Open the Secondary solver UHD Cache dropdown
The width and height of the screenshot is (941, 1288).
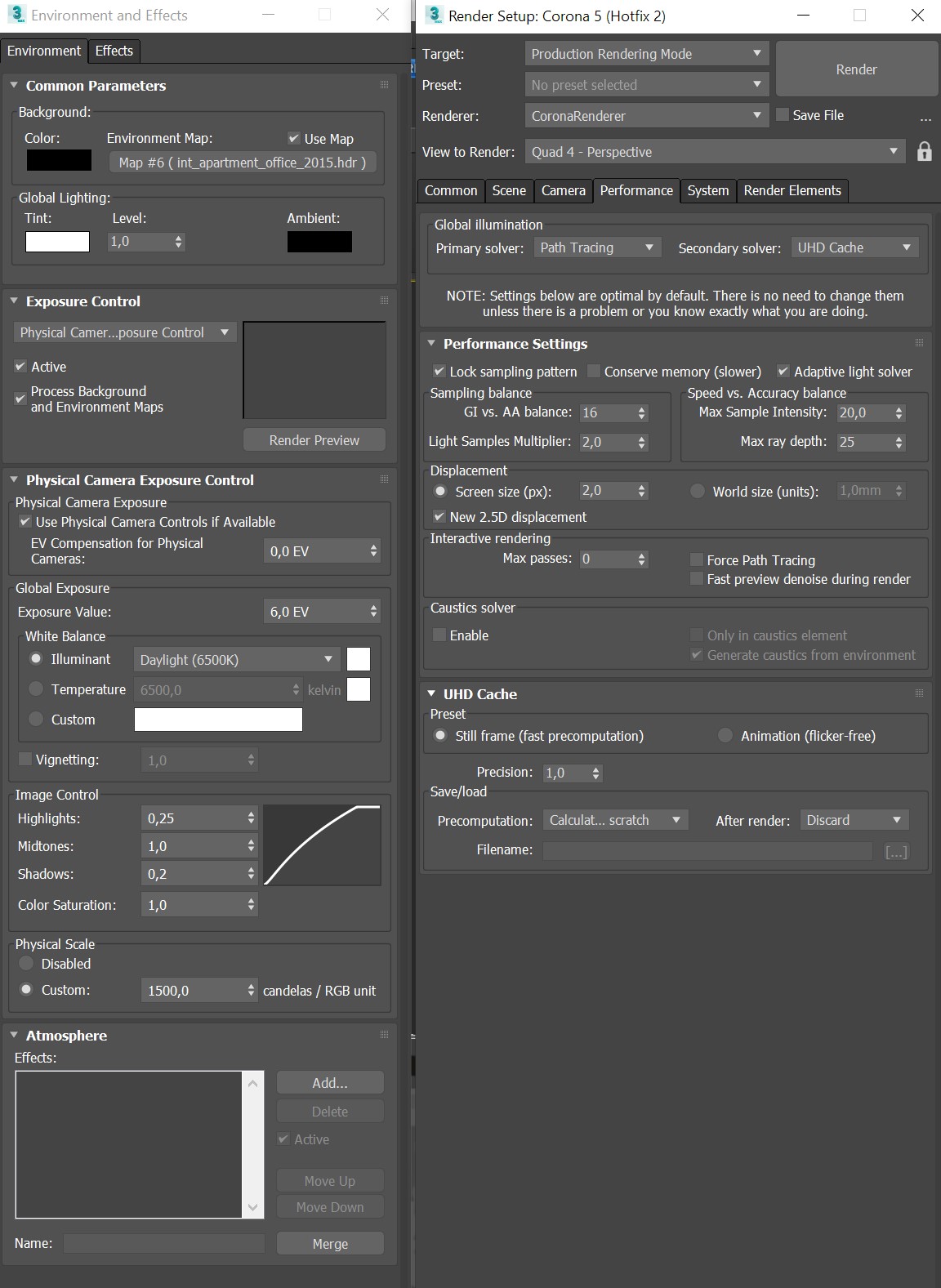[x=855, y=247]
